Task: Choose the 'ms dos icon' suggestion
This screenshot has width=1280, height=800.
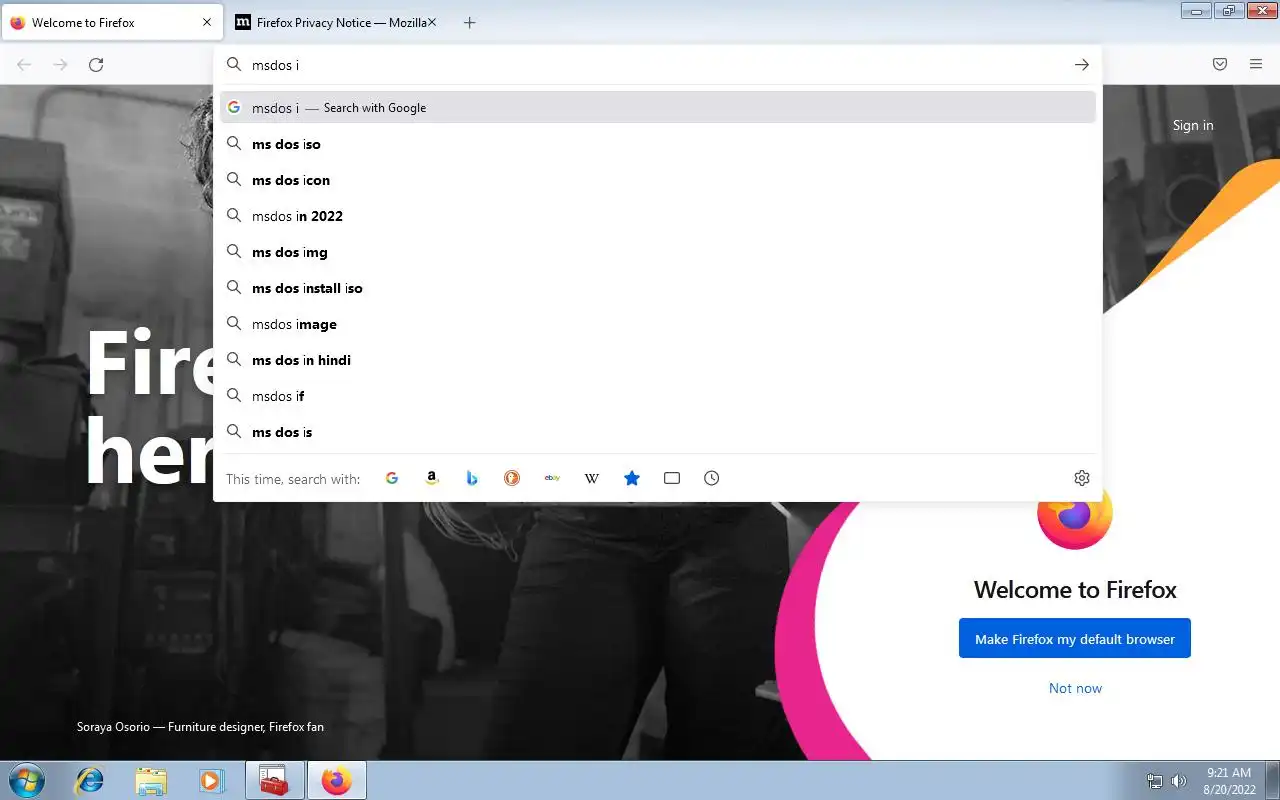Action: point(658,180)
